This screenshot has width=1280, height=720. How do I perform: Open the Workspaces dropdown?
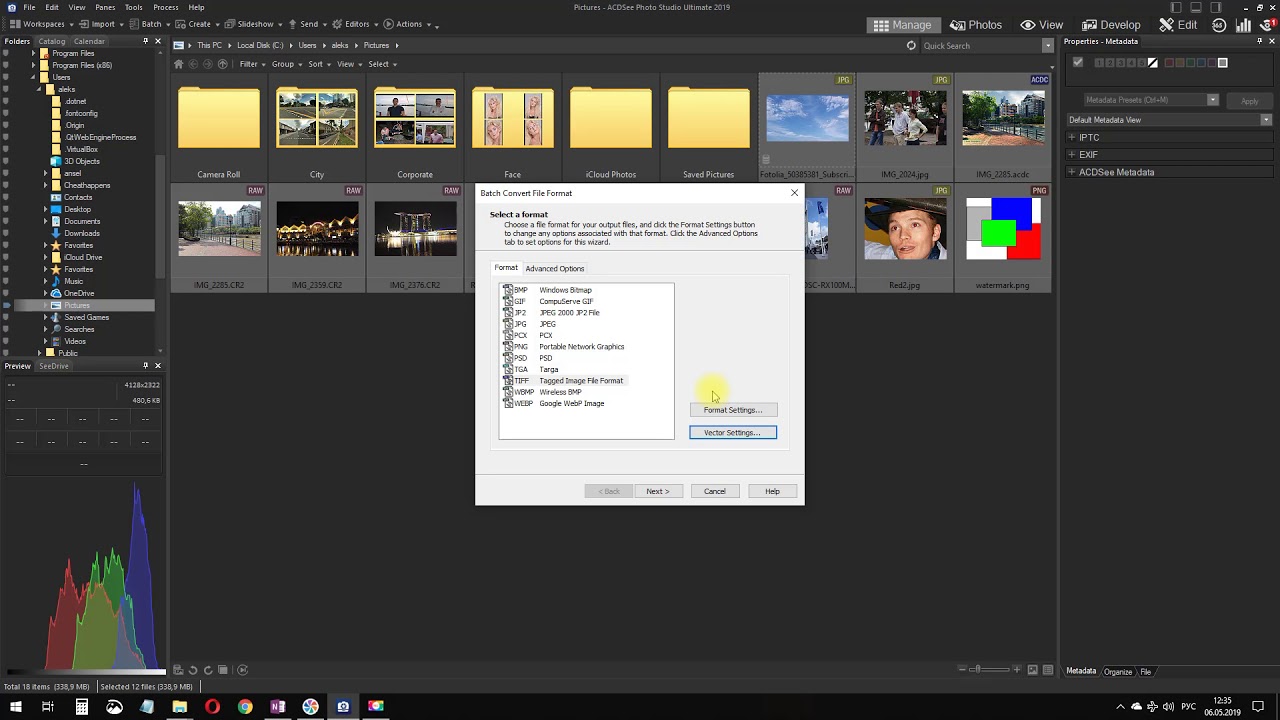[41, 24]
